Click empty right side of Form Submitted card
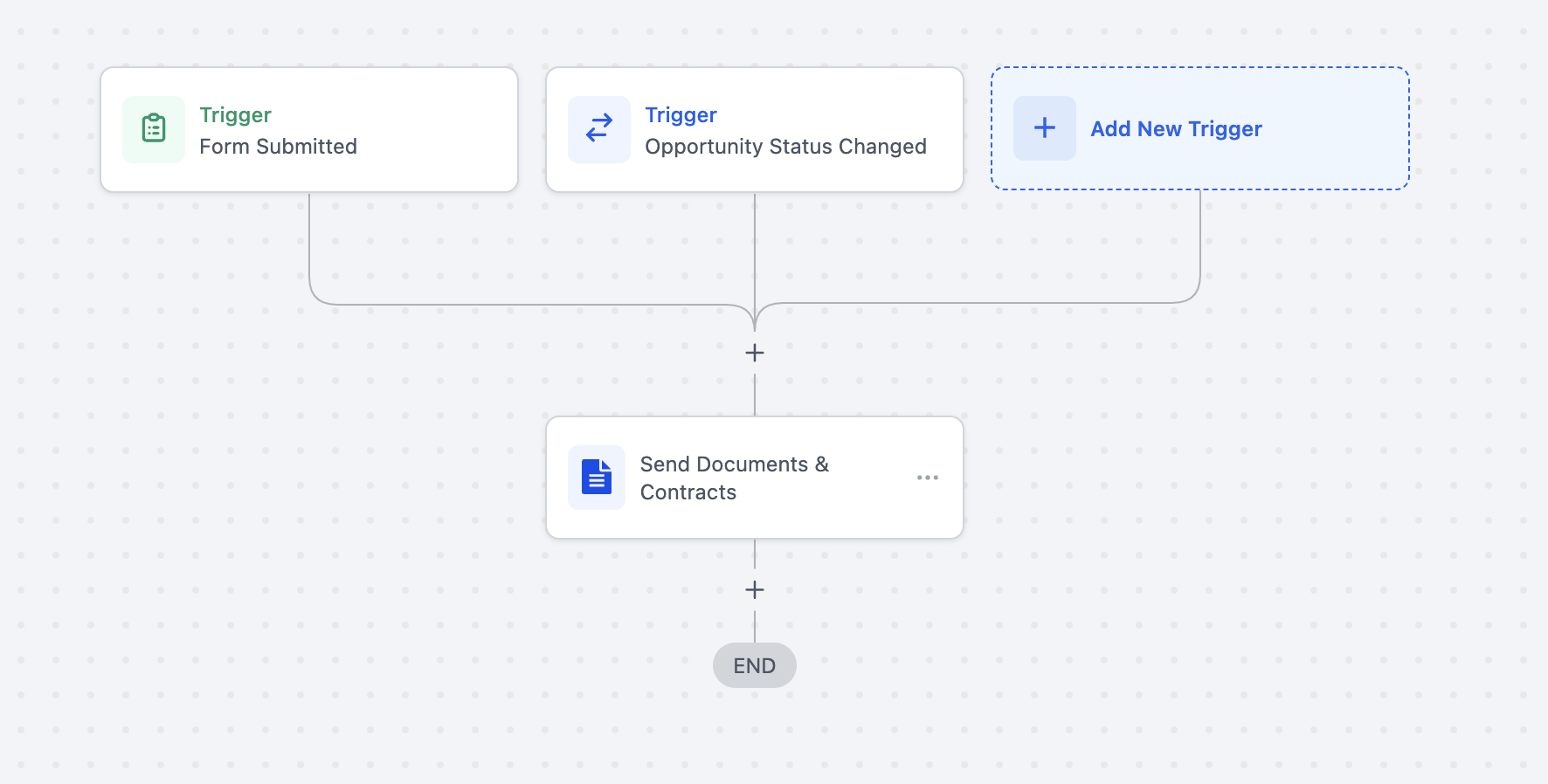This screenshot has height=784, width=1548. tap(446, 129)
